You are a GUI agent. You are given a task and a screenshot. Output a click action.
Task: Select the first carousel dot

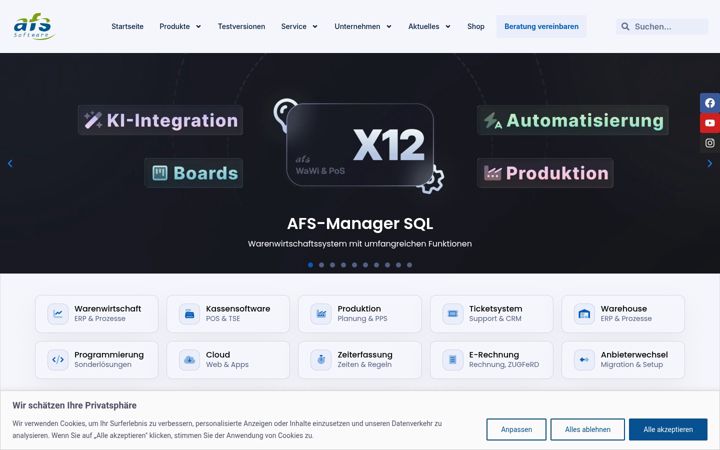pos(310,265)
